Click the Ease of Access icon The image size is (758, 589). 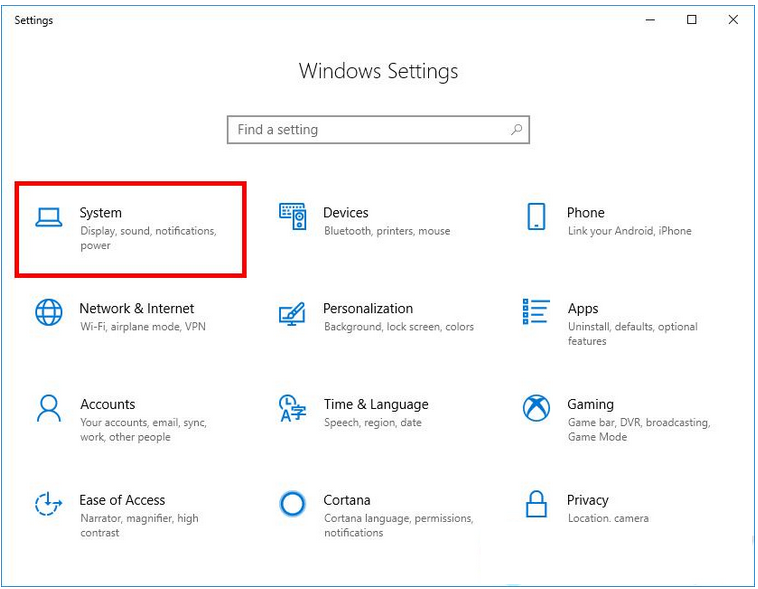coord(48,503)
